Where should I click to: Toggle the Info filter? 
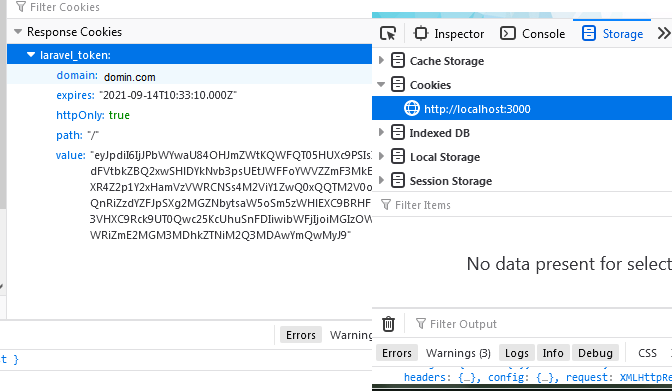click(553, 353)
